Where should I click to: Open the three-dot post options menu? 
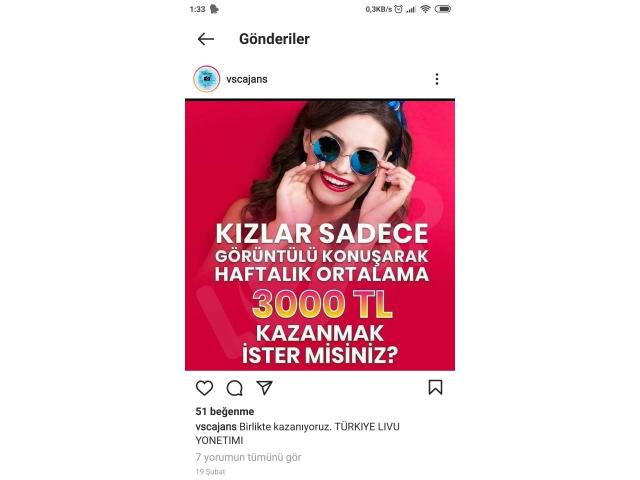(437, 79)
